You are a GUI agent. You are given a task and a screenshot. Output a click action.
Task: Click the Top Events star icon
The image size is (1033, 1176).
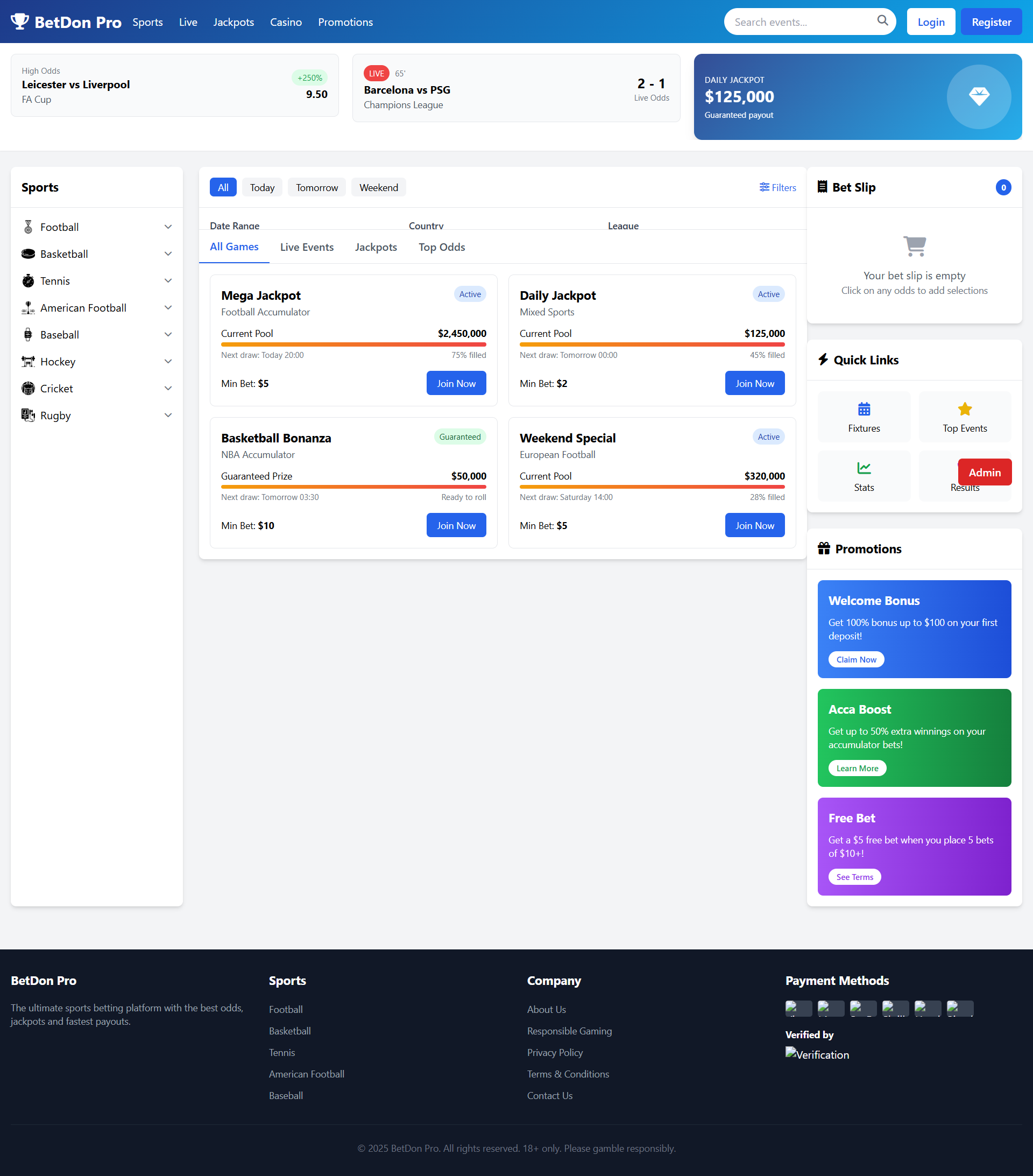[965, 409]
